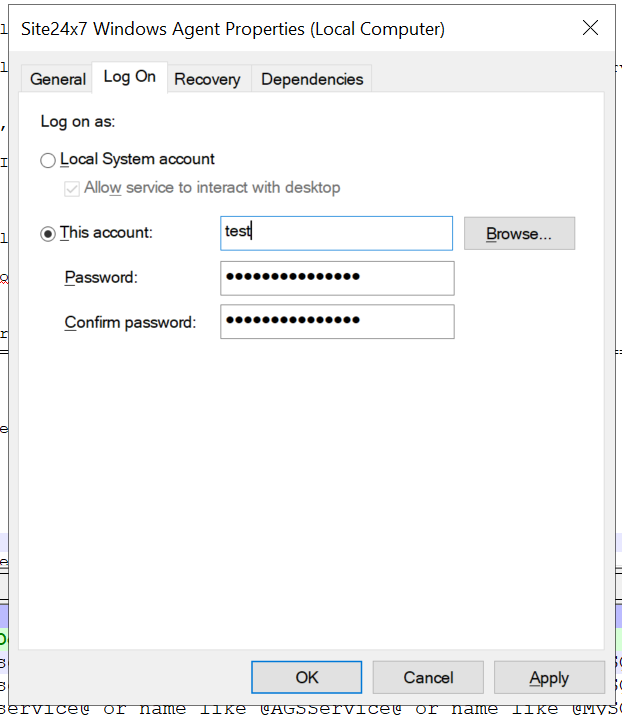
Task: Click the Browse... button
Action: coord(519,233)
